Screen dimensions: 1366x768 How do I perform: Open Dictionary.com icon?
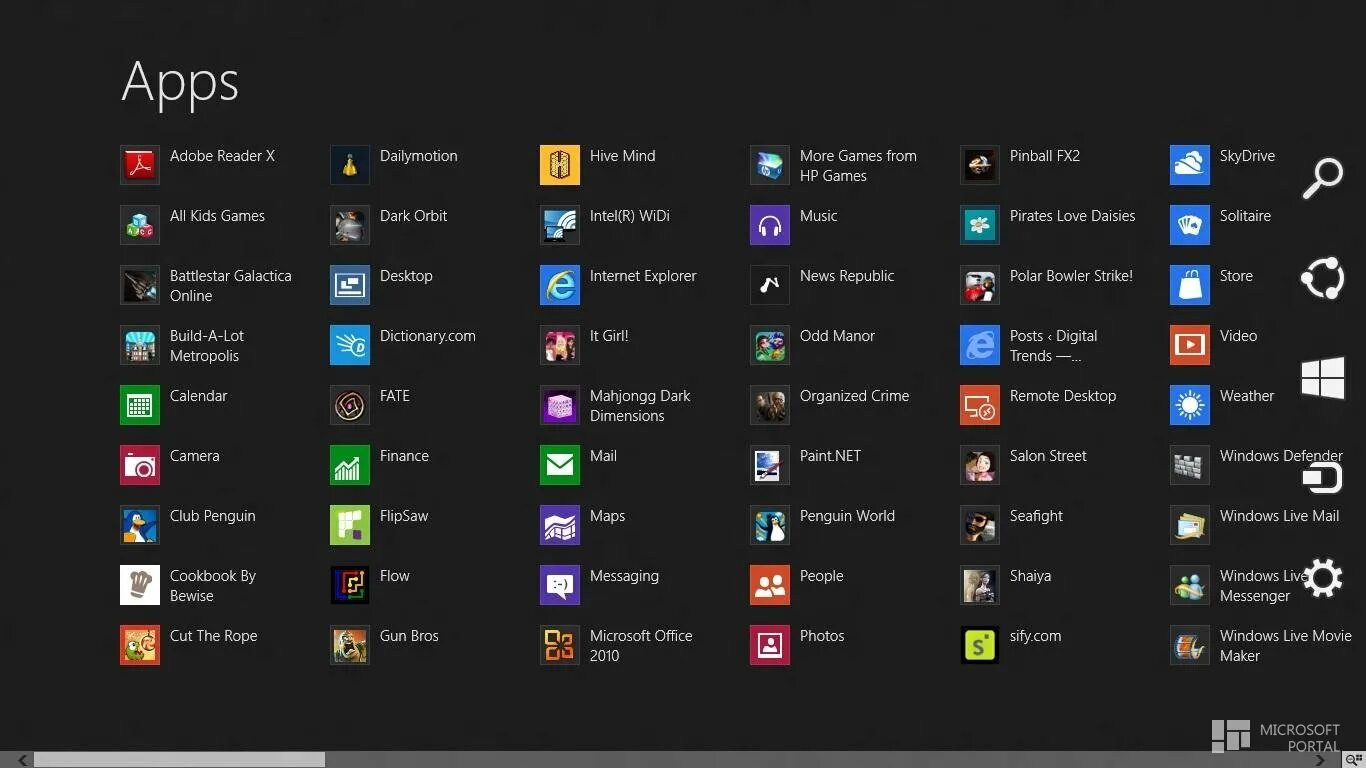pyautogui.click(x=350, y=345)
